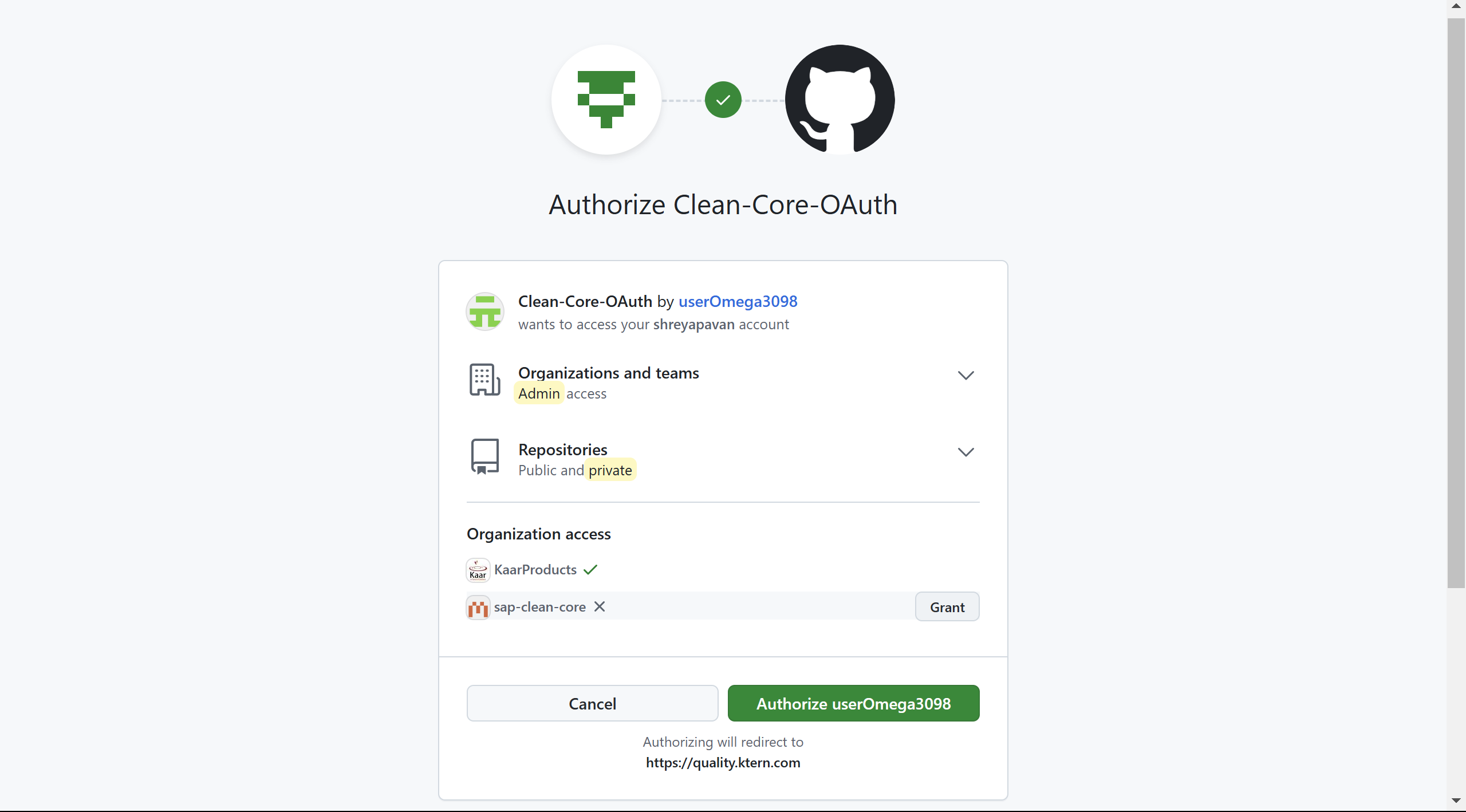Click the green check next to KaarProducts
1466x812 pixels.
point(590,569)
